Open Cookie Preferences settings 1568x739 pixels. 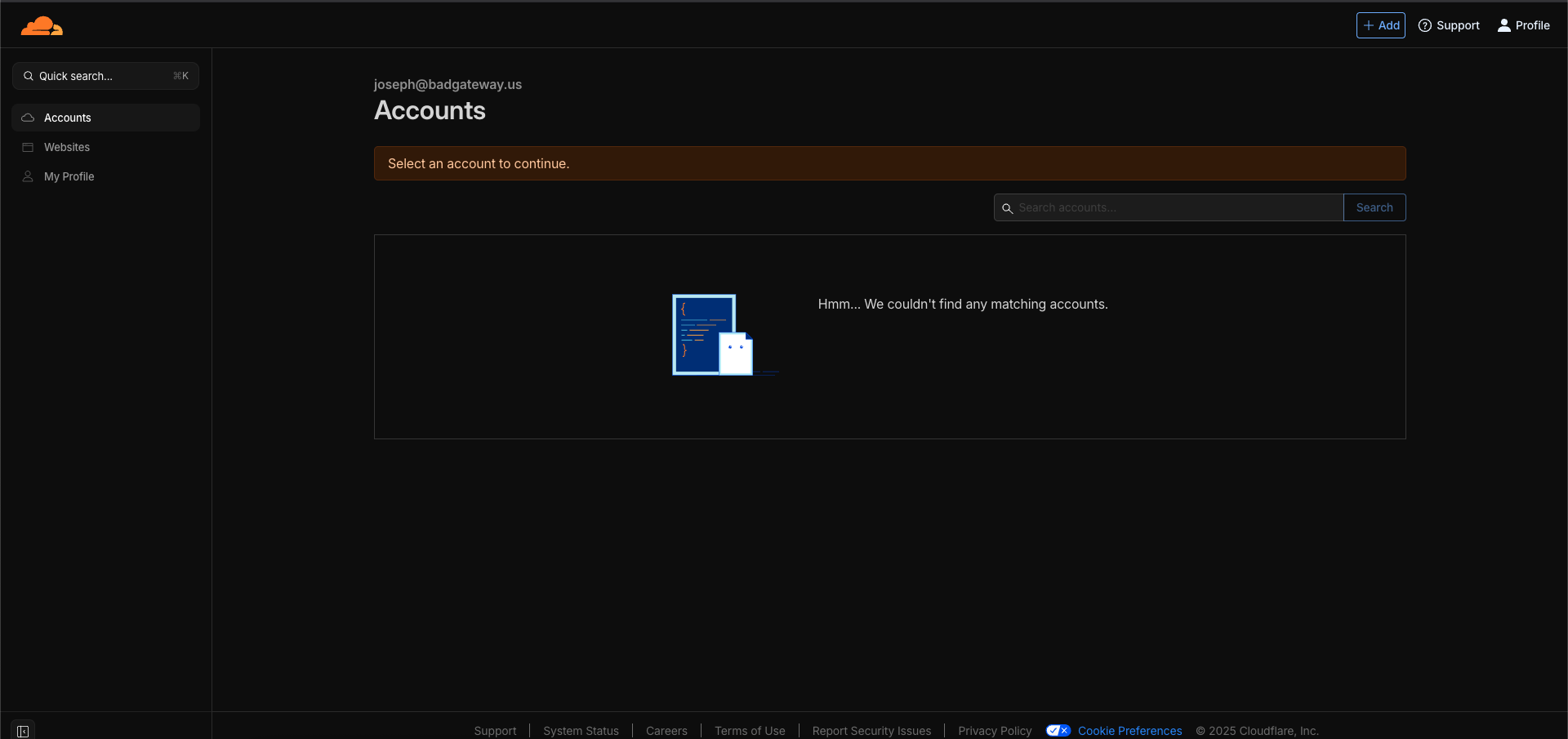pos(1129,731)
